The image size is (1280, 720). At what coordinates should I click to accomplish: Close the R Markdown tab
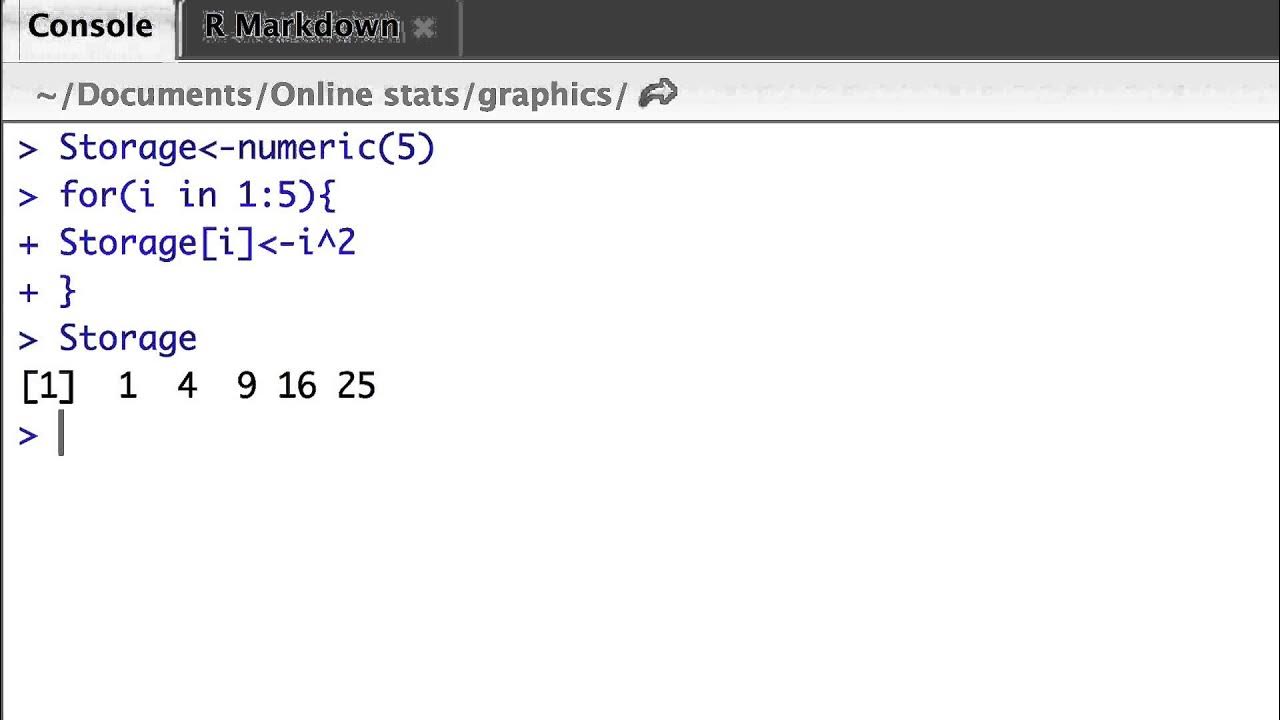(424, 28)
